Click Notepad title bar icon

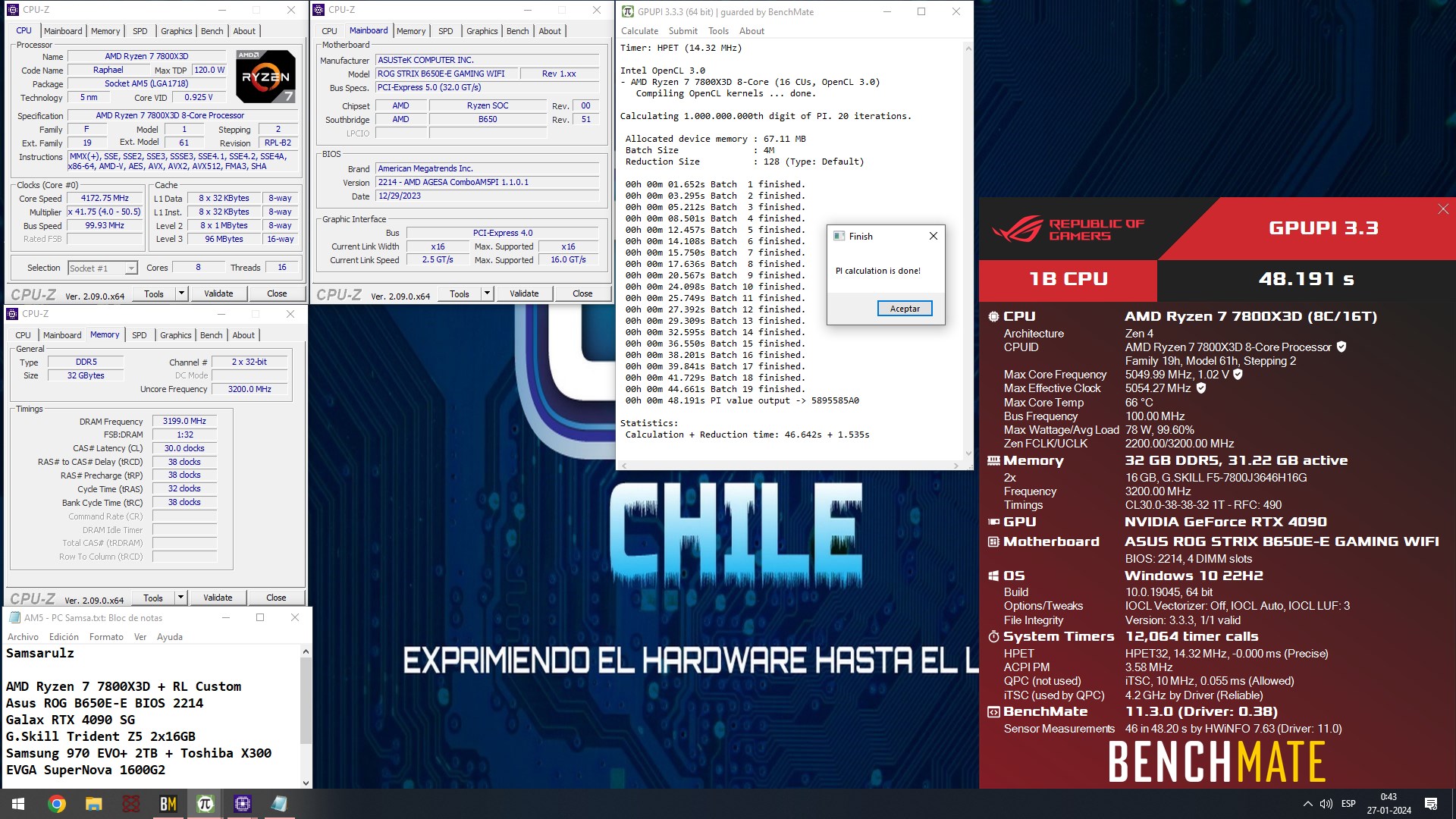coord(14,617)
